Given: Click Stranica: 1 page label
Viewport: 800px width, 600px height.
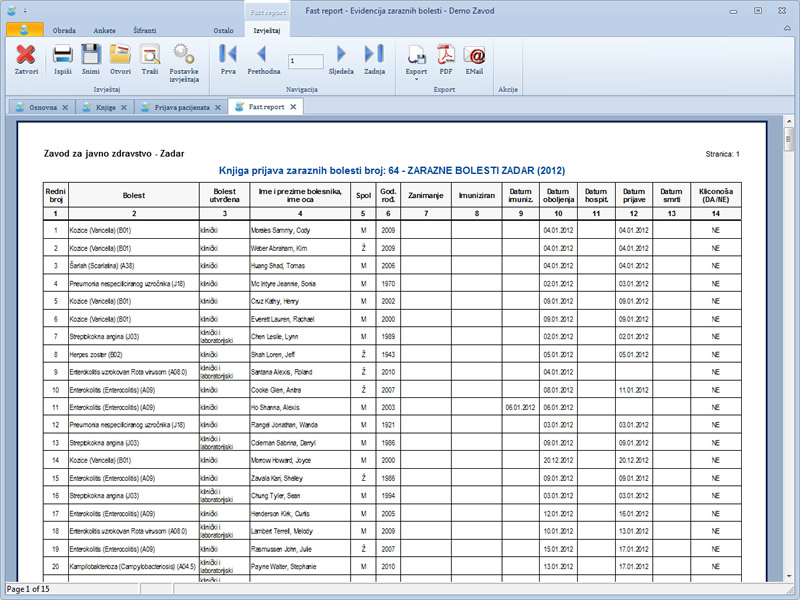Looking at the screenshot, I should (722, 154).
